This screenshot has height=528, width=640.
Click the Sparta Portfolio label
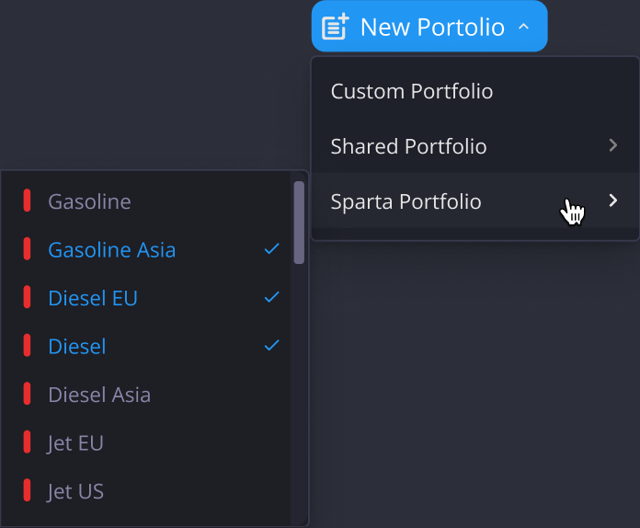pos(406,202)
